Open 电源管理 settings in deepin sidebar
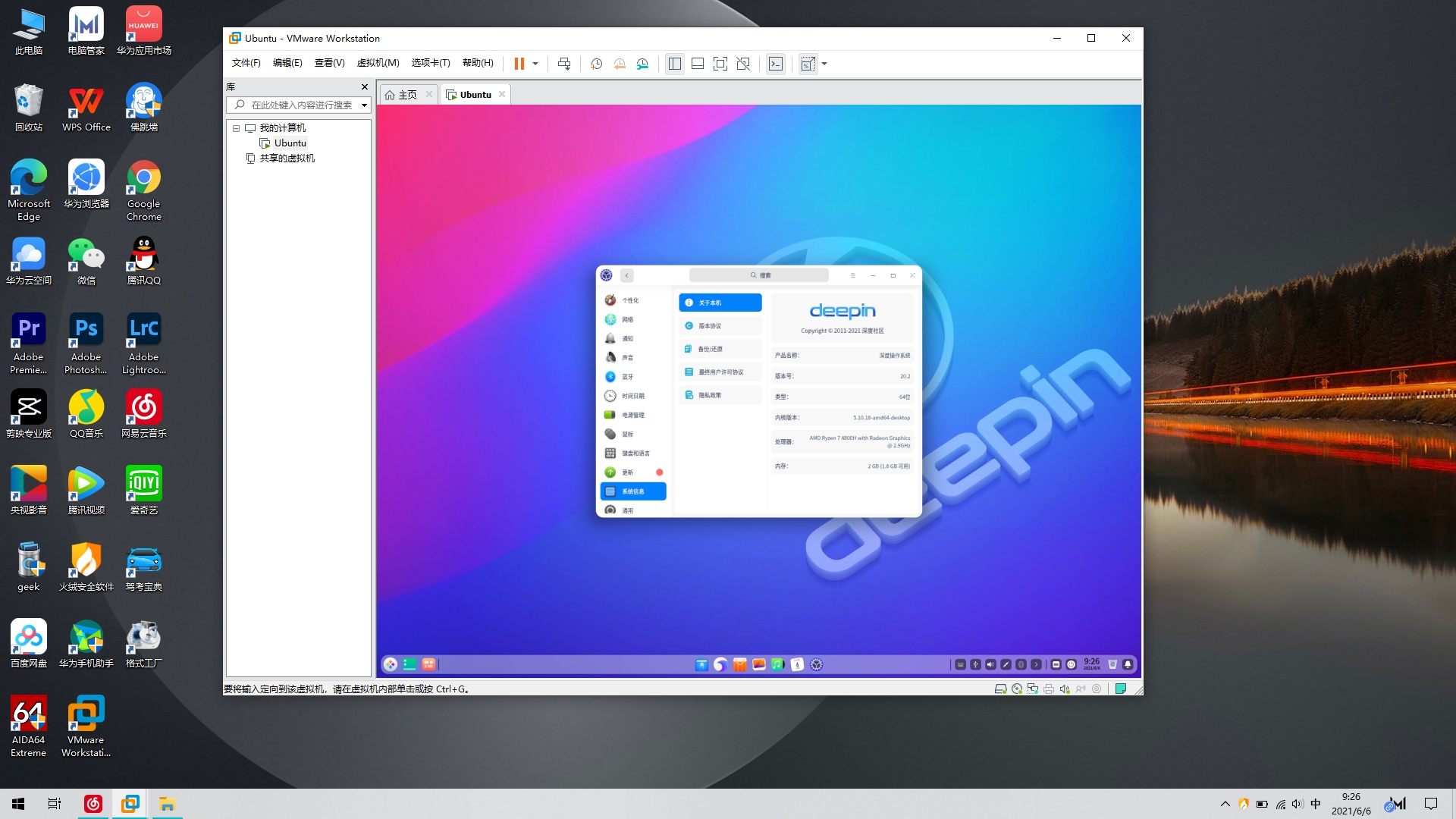The height and width of the screenshot is (819, 1456). [632, 415]
